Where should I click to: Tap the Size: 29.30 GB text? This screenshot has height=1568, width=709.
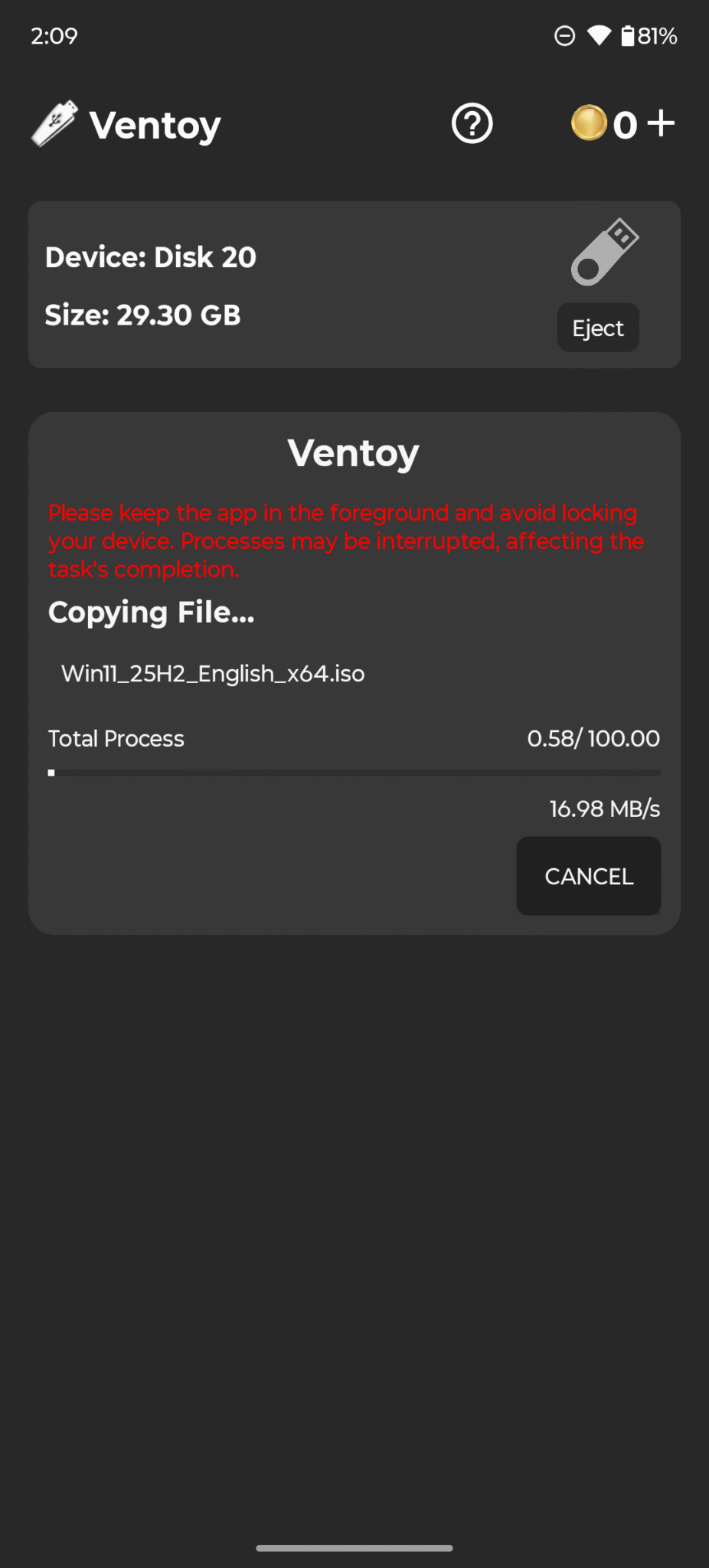(143, 315)
